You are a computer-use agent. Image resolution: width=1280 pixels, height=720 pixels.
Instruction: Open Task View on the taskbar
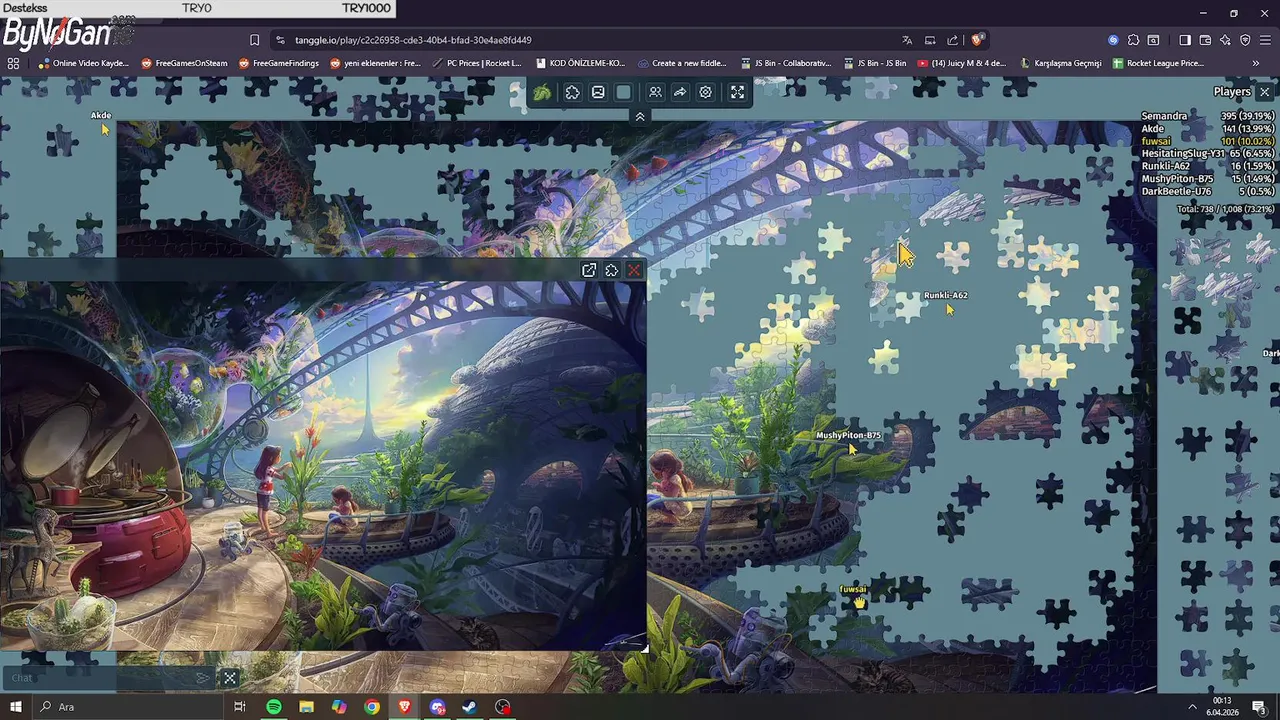(x=239, y=707)
